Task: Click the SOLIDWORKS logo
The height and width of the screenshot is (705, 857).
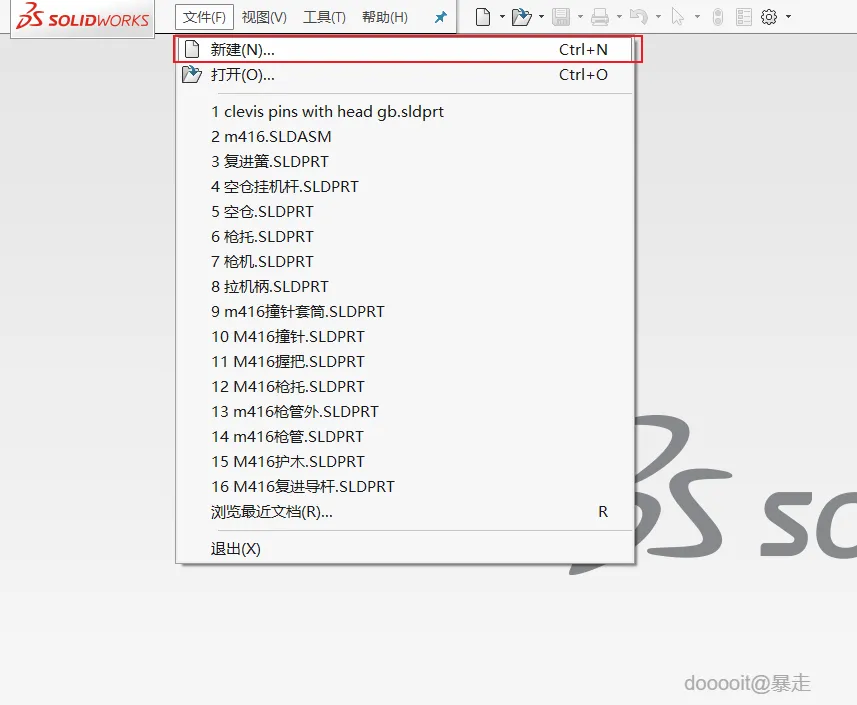Action: pos(83,17)
